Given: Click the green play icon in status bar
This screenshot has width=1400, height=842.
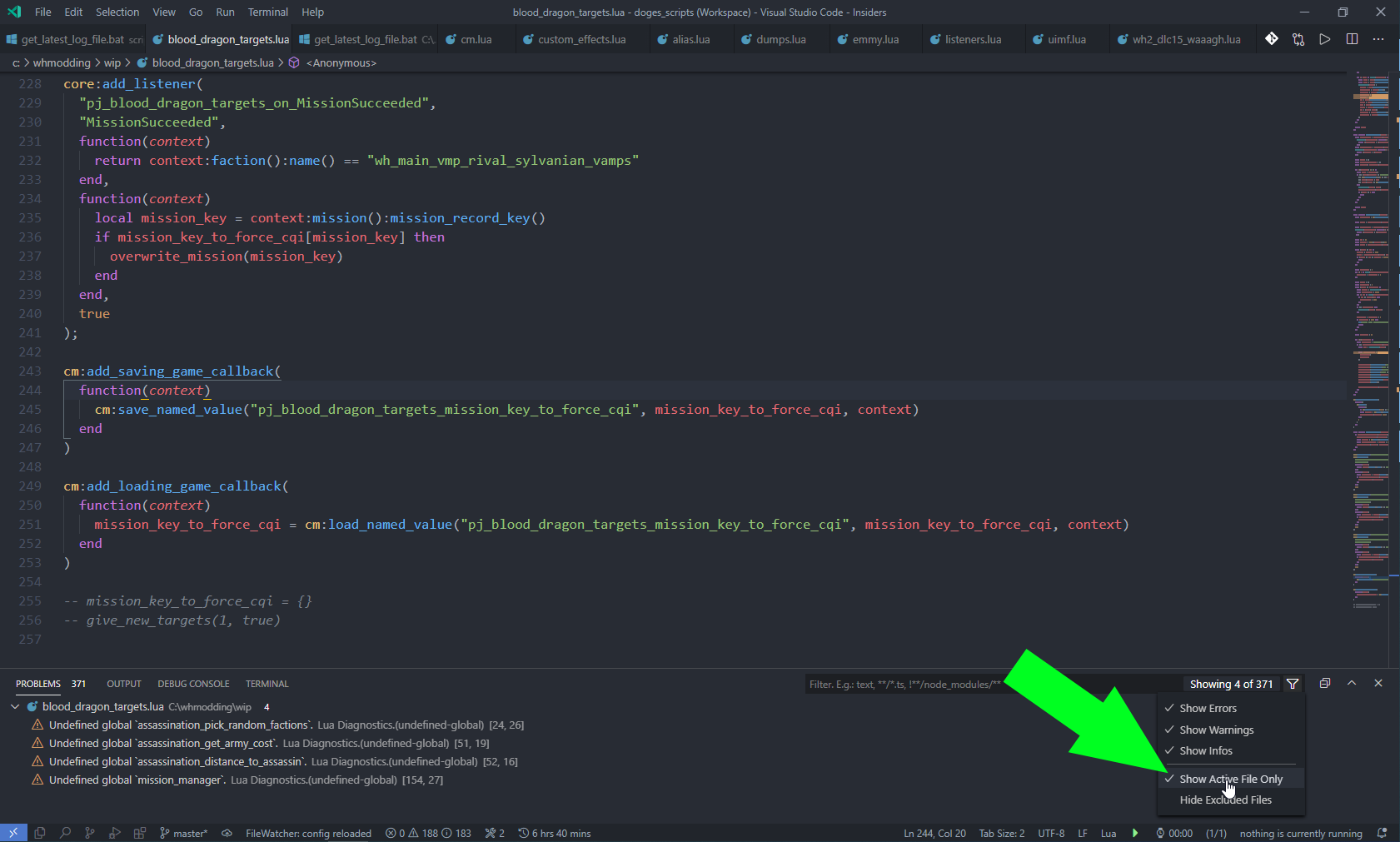Looking at the screenshot, I should point(1134,833).
